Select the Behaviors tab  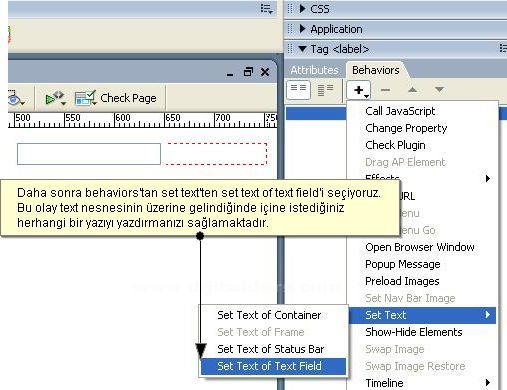tap(376, 70)
